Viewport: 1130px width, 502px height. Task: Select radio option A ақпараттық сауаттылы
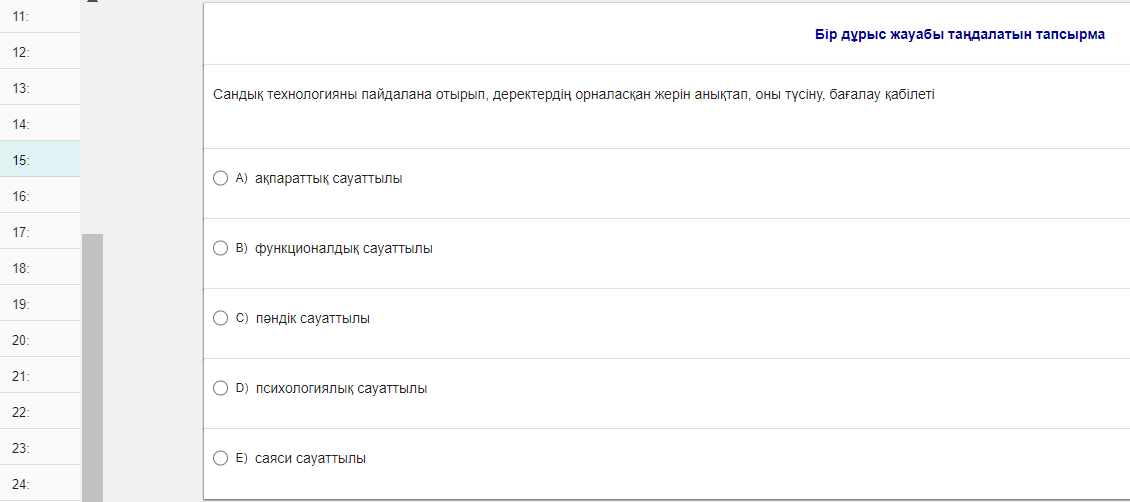pyautogui.click(x=221, y=178)
